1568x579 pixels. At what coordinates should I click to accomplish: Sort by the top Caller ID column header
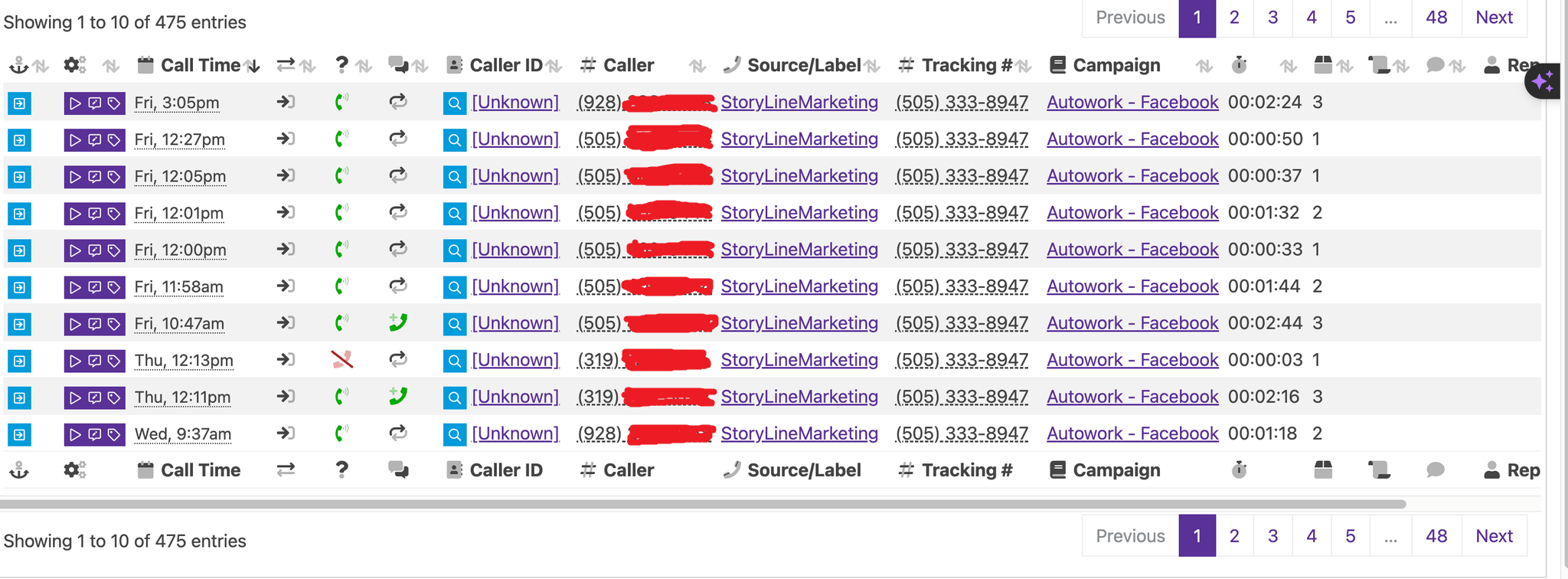click(x=505, y=66)
